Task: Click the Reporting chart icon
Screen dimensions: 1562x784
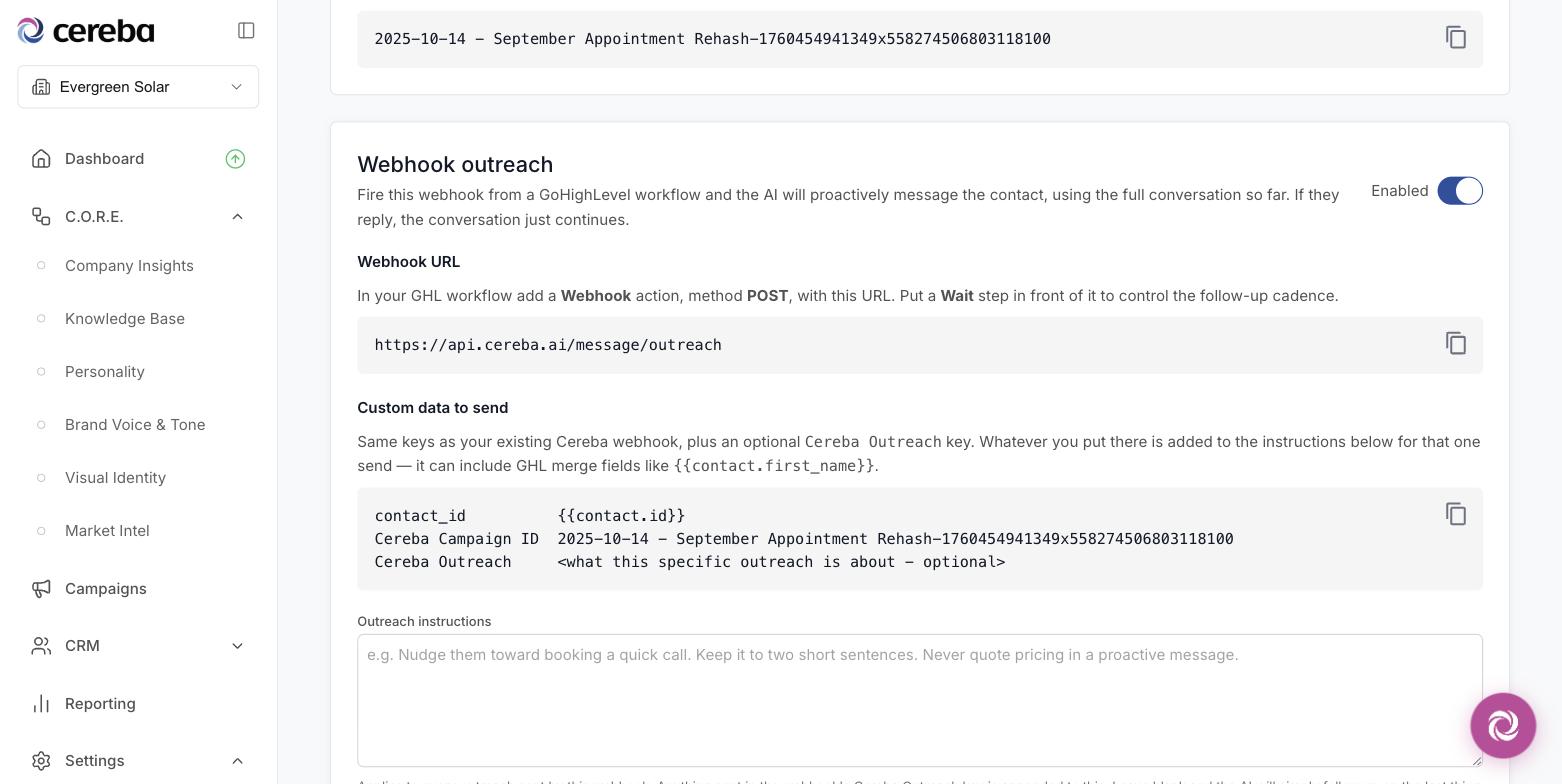Action: 41,704
